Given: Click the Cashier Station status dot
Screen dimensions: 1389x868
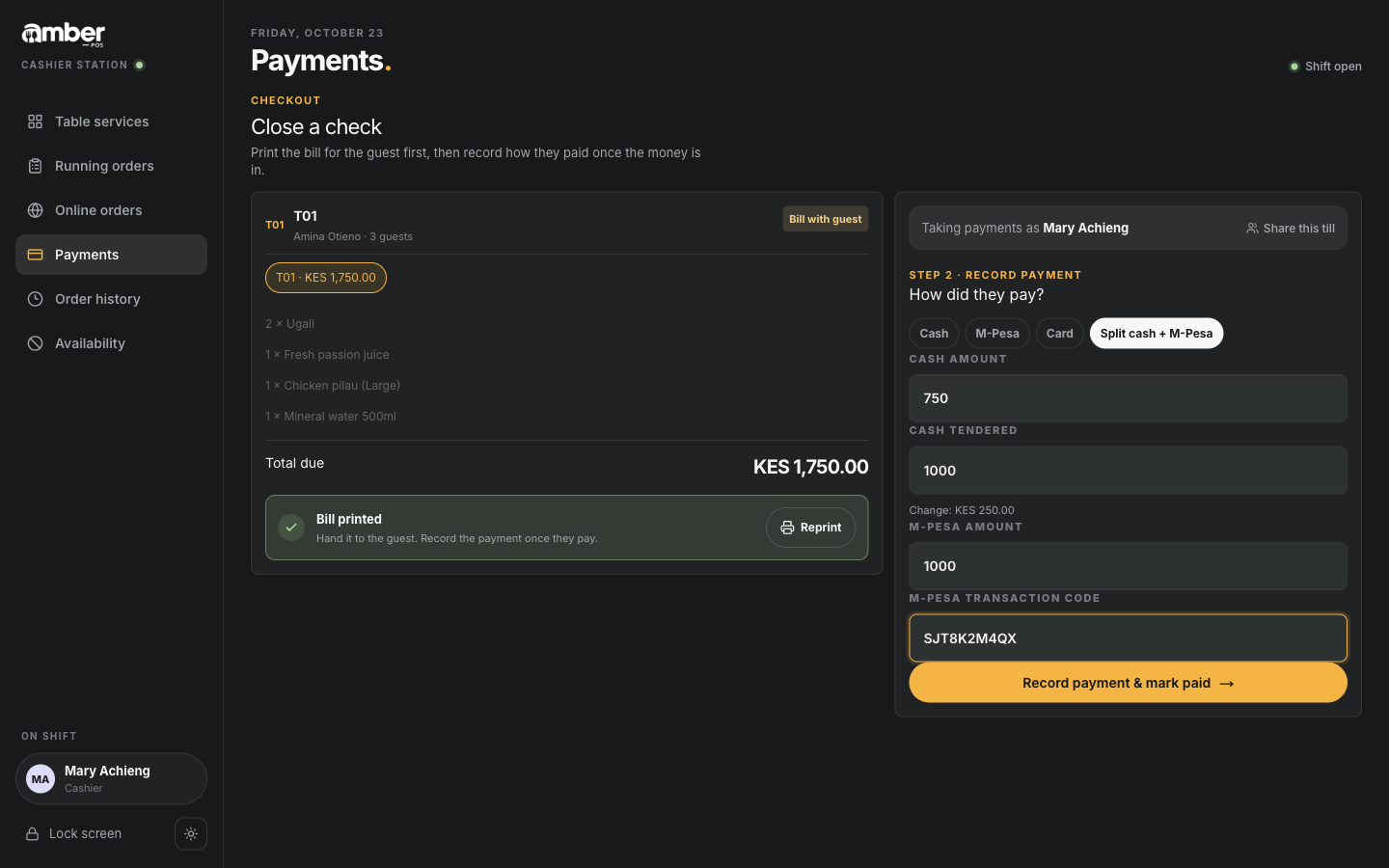Looking at the screenshot, I should point(140,66).
